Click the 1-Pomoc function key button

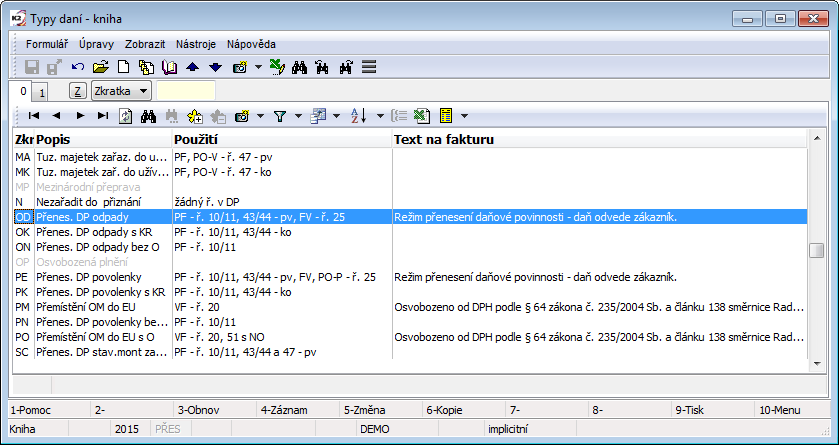coord(50,410)
